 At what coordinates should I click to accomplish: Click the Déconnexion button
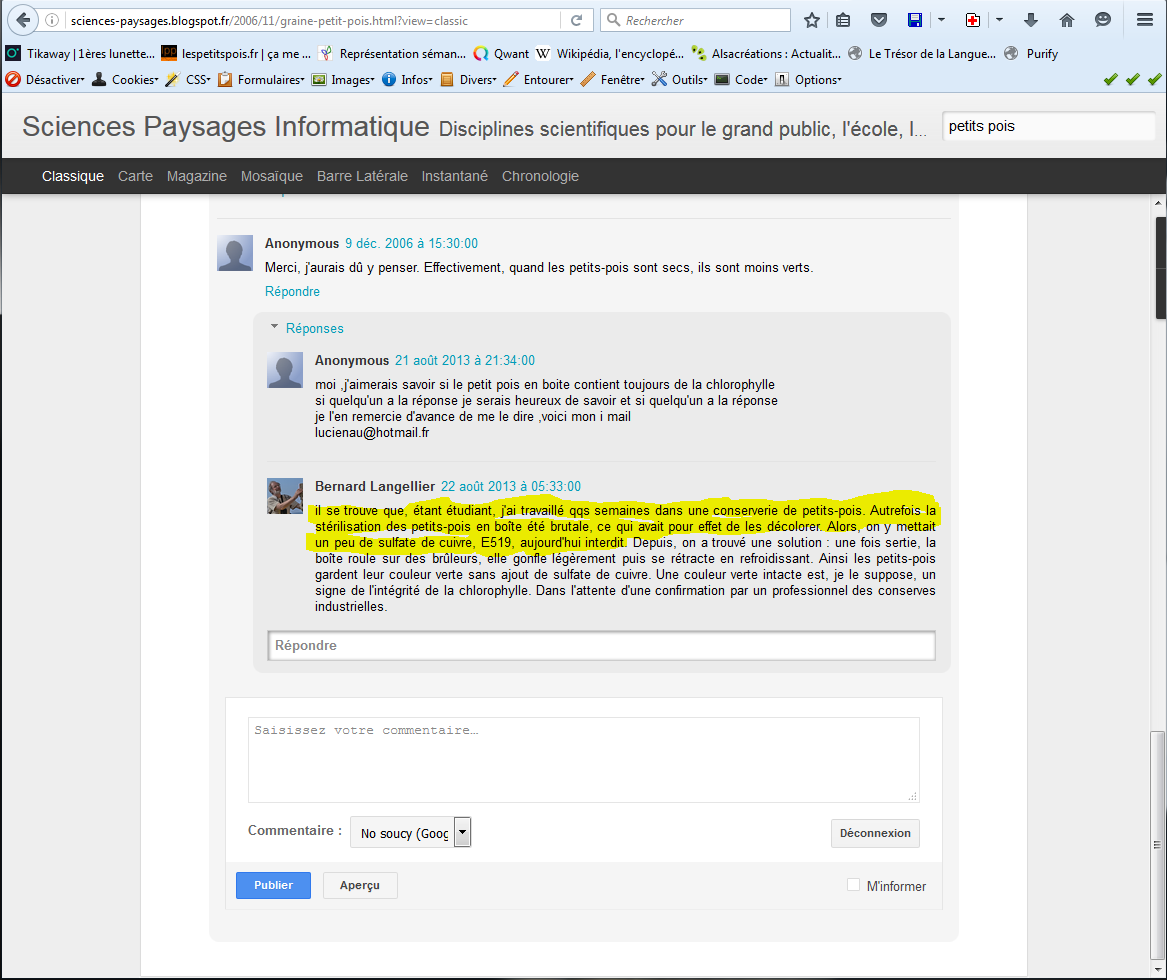click(x=874, y=833)
